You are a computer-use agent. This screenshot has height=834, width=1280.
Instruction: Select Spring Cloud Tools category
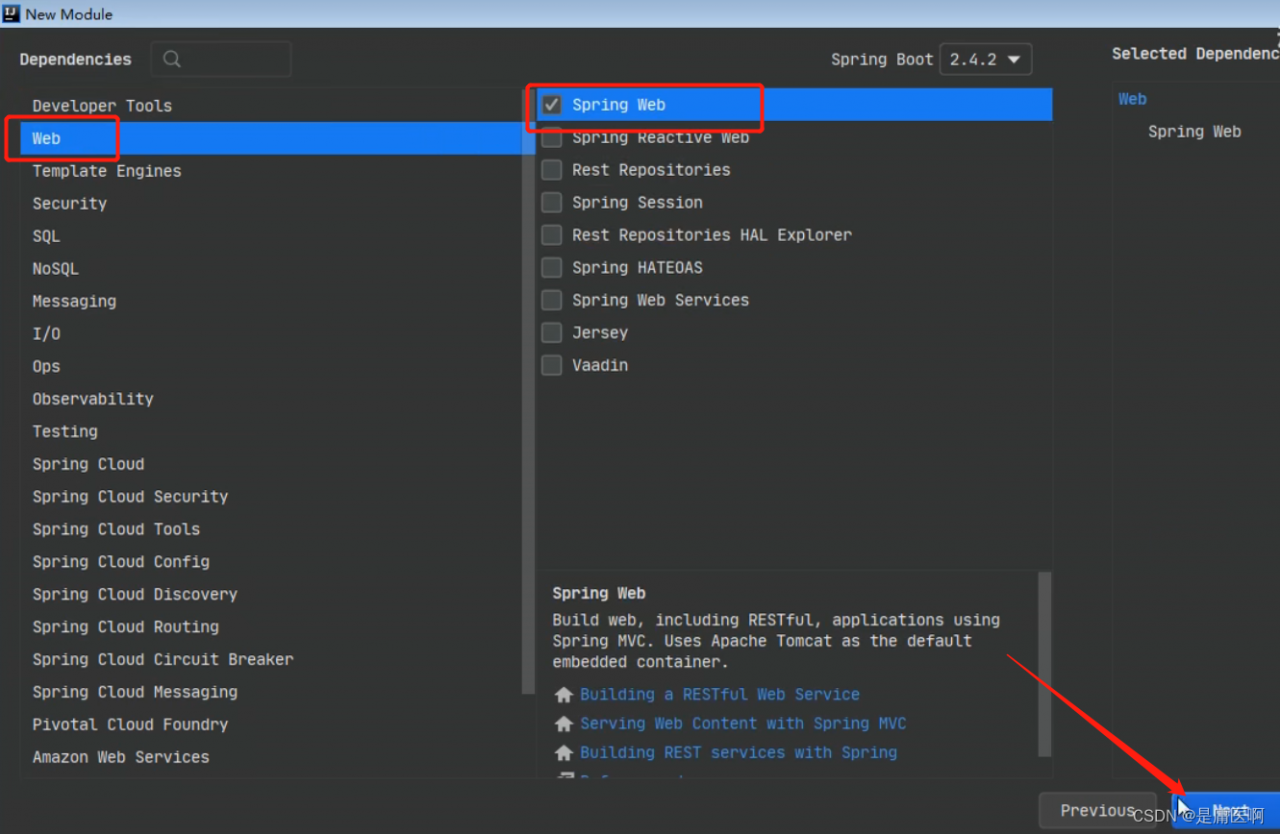pyautogui.click(x=272, y=529)
